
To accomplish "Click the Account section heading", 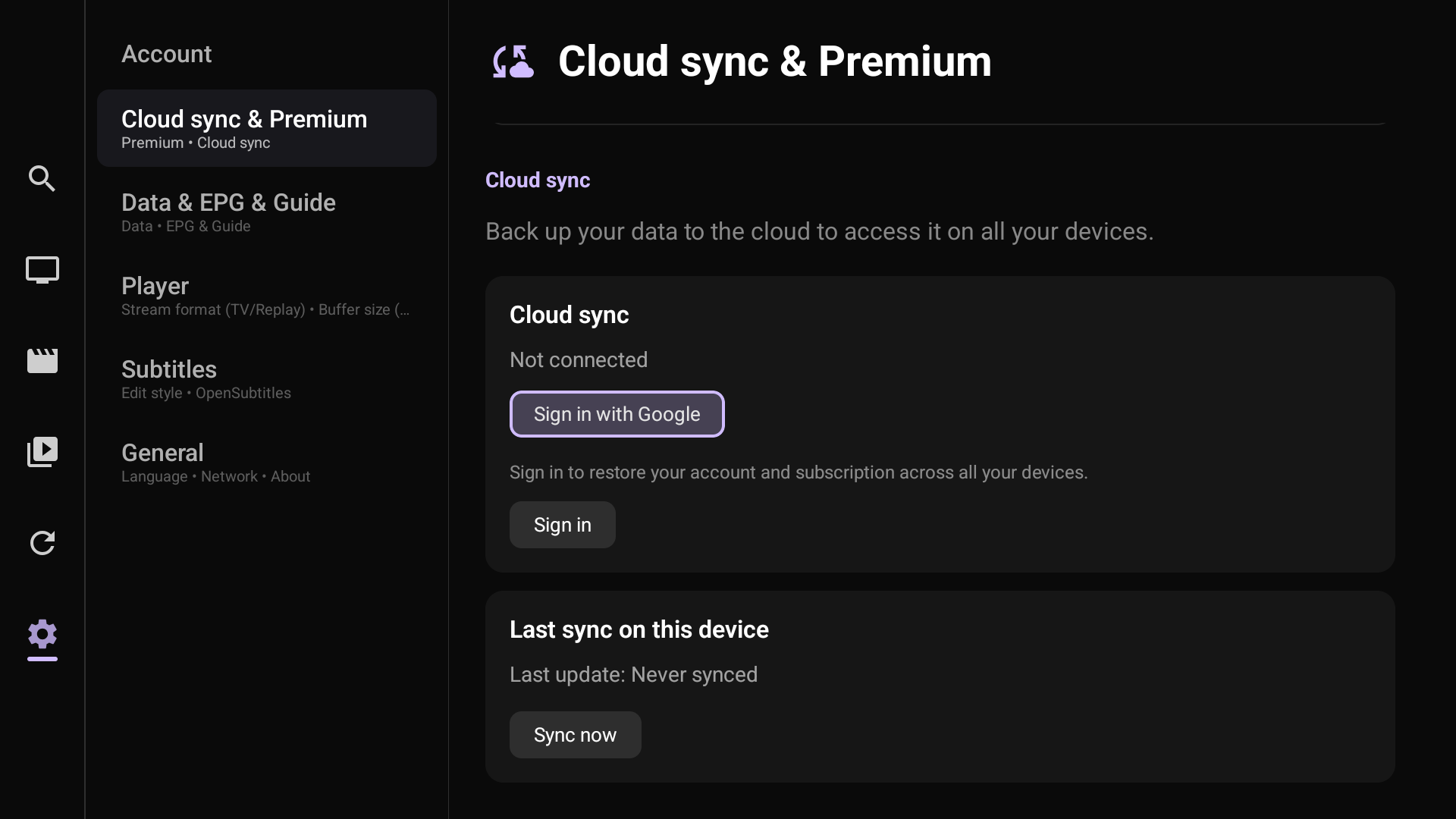I will (166, 54).
